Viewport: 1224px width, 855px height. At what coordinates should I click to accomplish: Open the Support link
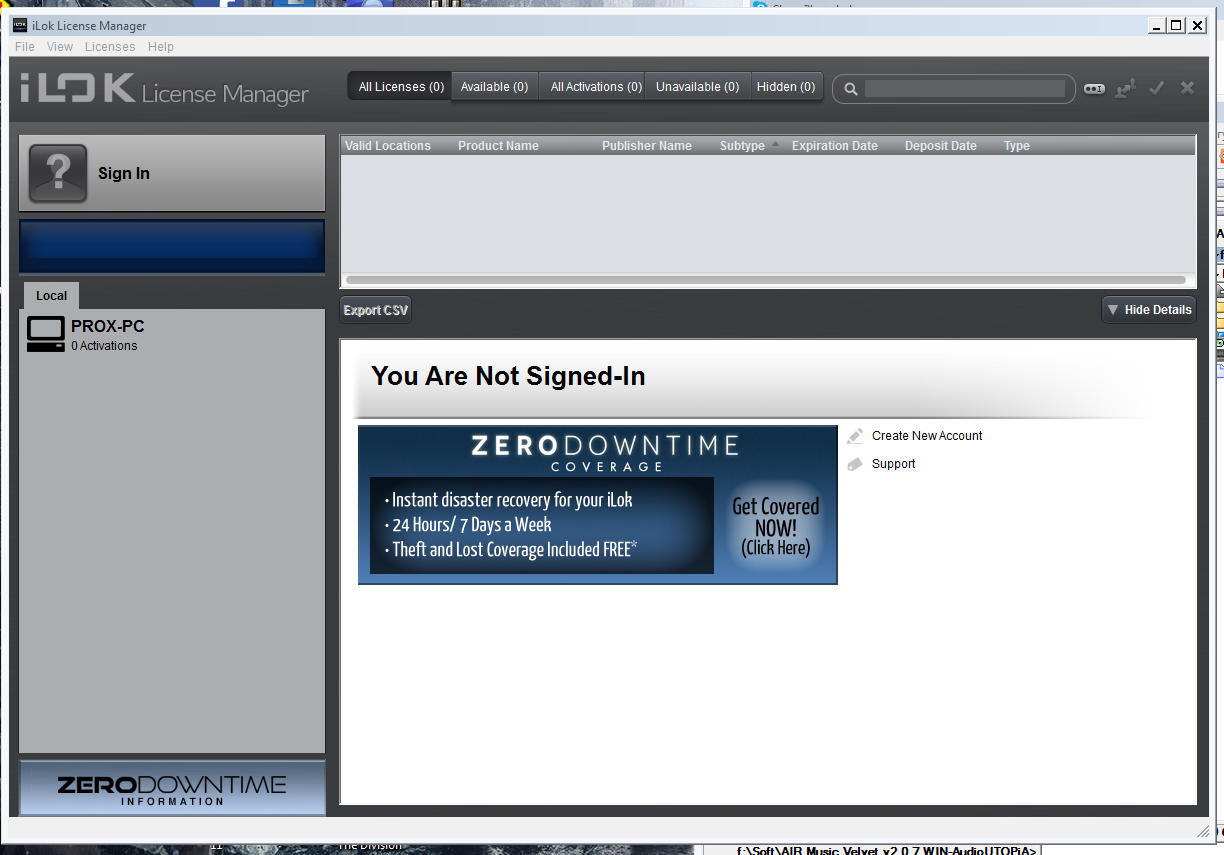(x=893, y=464)
